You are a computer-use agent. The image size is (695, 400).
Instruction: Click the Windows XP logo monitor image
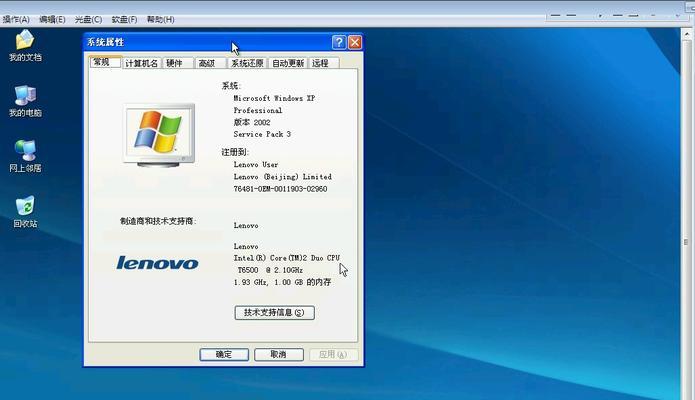[159, 135]
